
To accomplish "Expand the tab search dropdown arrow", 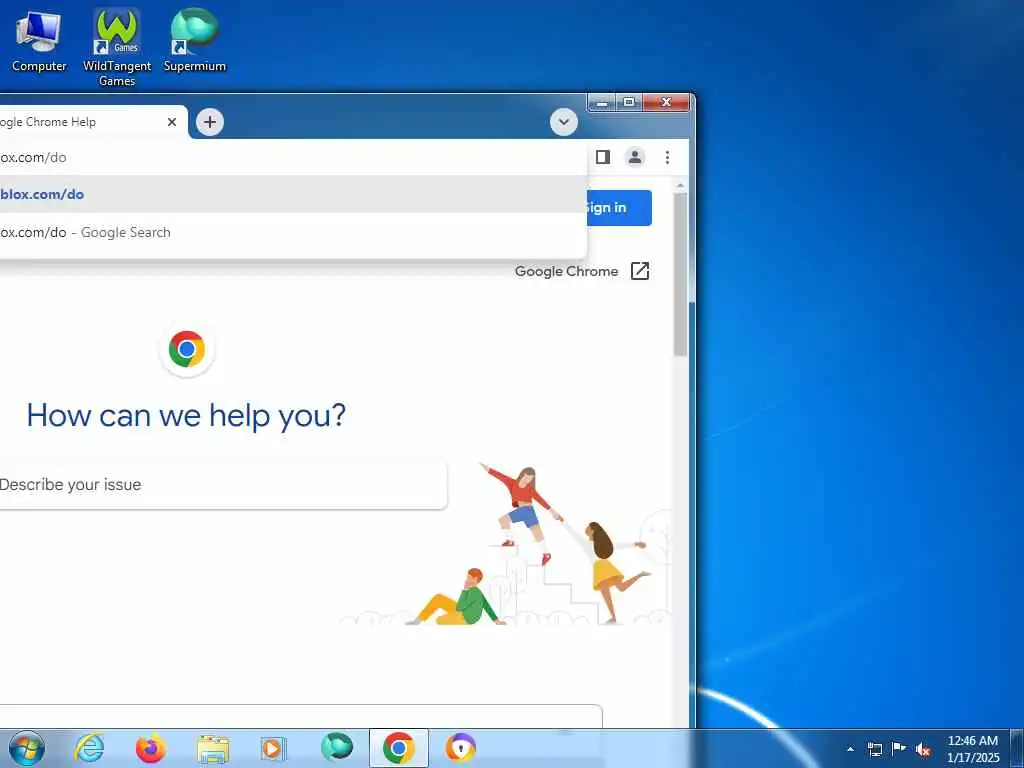I will 564,122.
